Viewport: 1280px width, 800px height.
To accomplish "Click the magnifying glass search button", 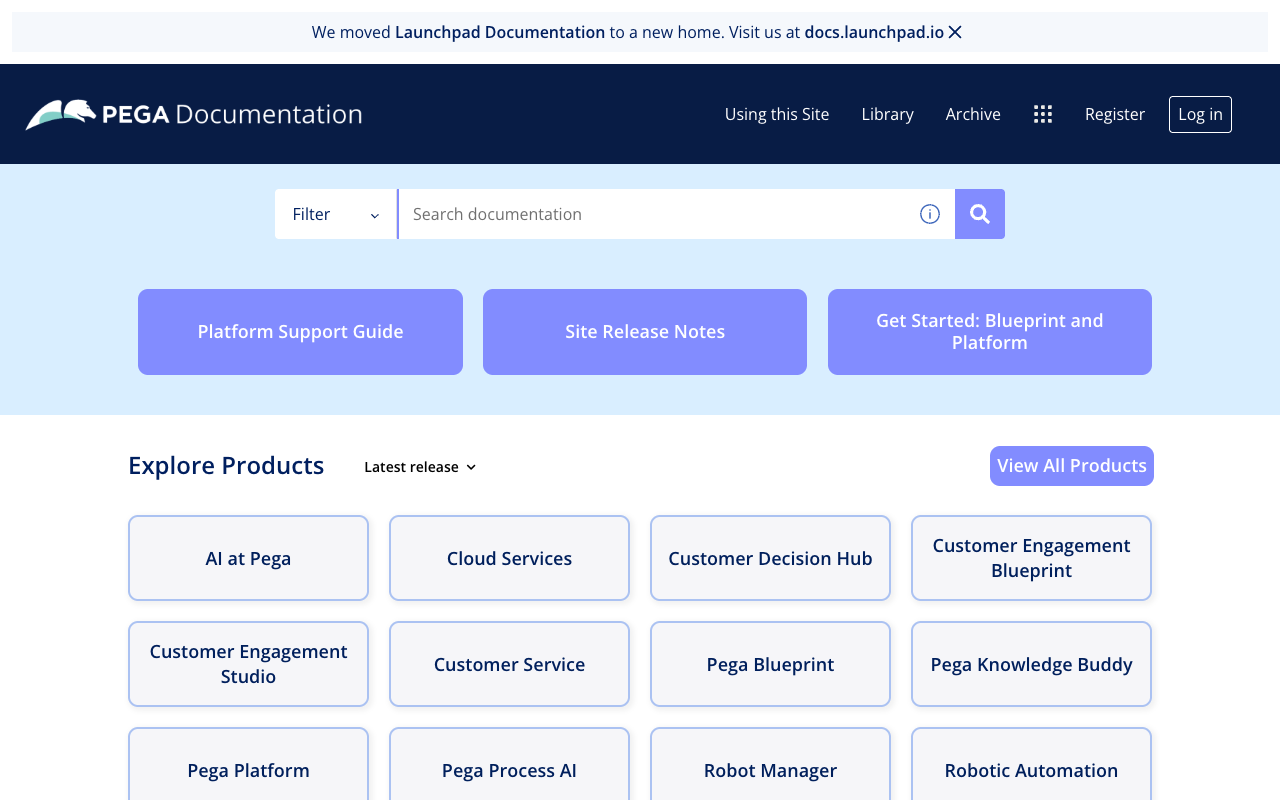I will (980, 214).
